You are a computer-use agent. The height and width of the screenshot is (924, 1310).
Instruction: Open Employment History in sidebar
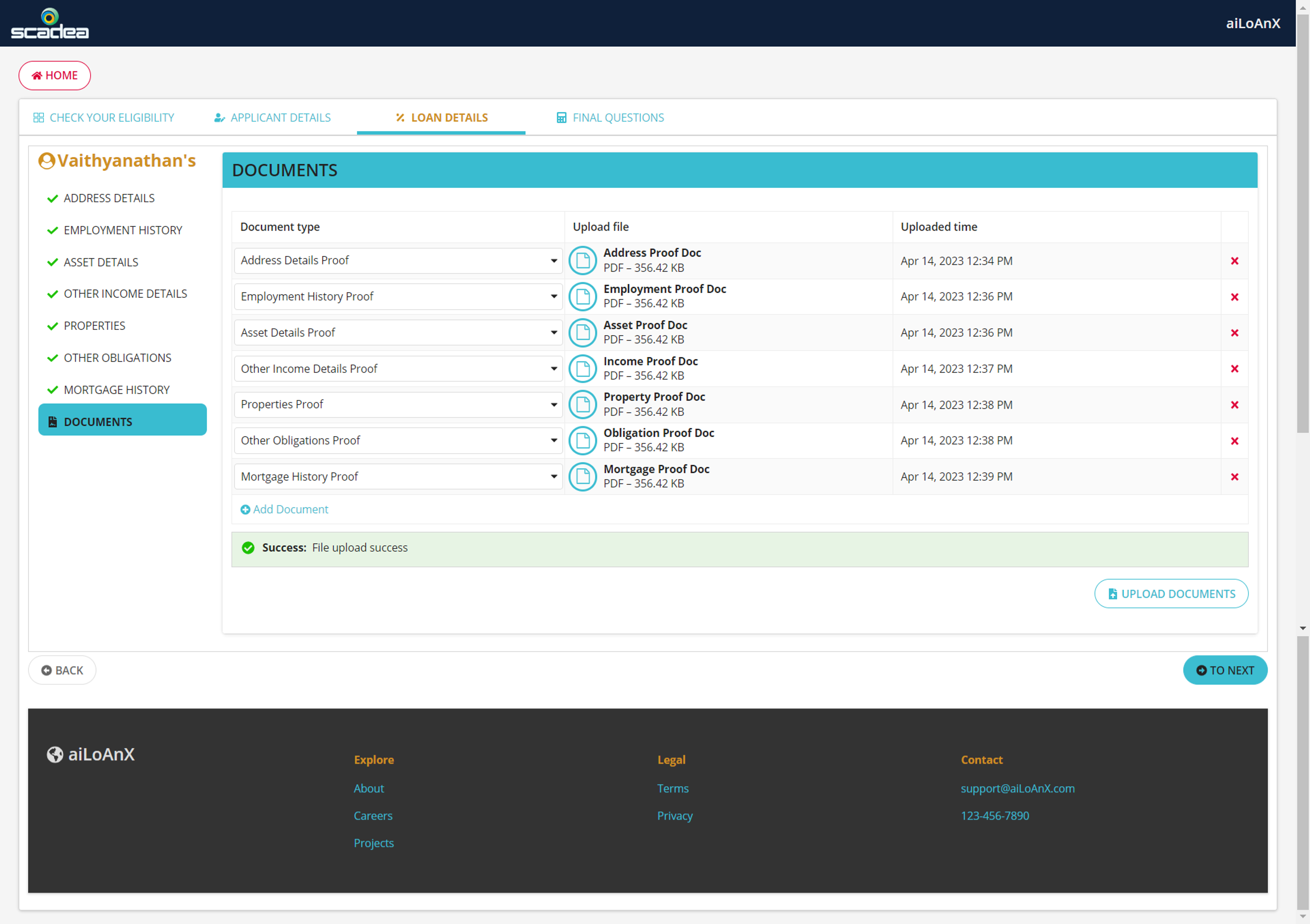(123, 230)
